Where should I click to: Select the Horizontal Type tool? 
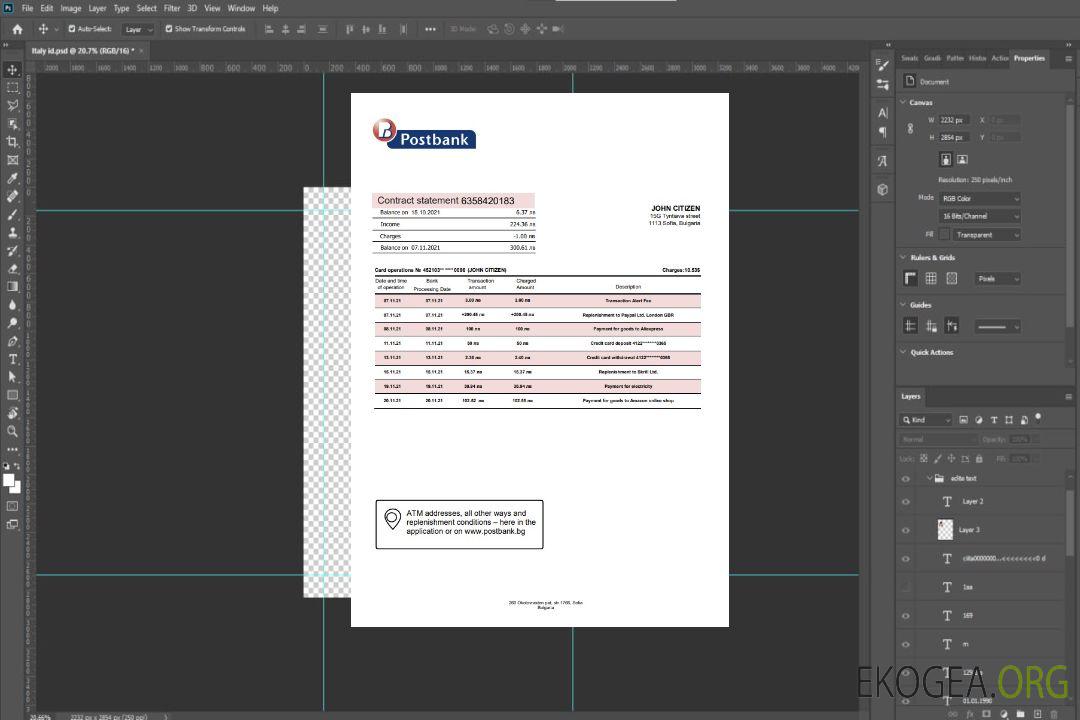[12, 359]
